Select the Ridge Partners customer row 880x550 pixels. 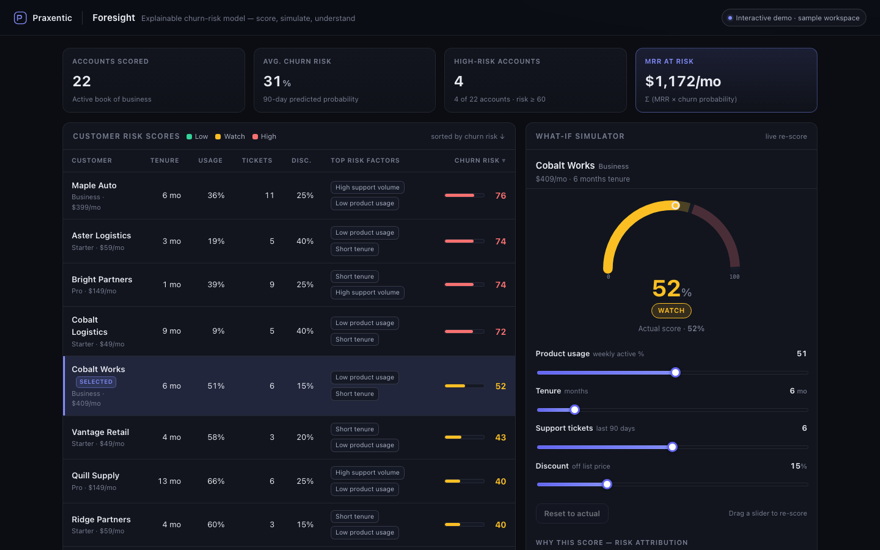pyautogui.click(x=289, y=525)
